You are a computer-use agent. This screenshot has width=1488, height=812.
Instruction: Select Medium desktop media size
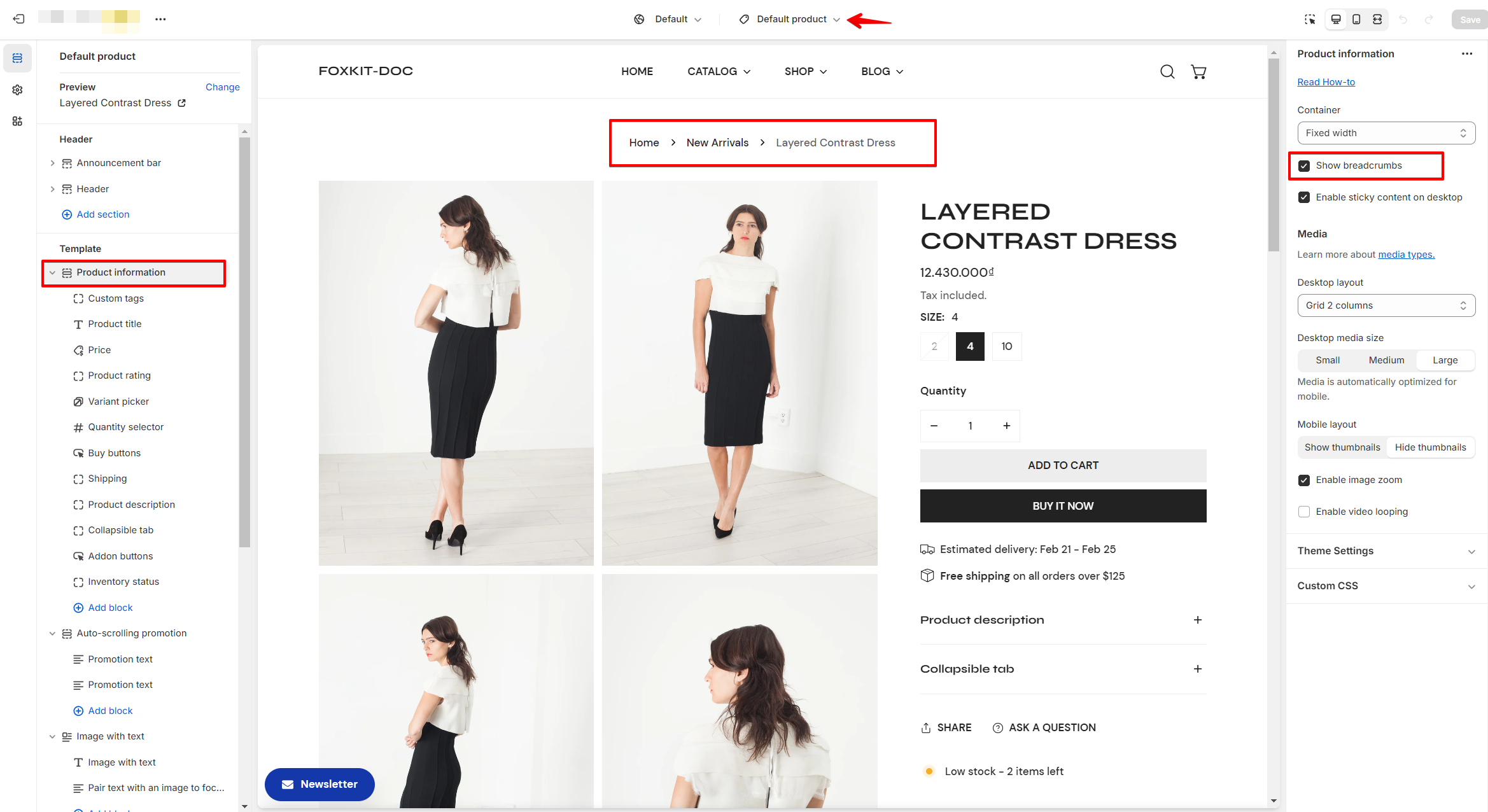[1386, 360]
